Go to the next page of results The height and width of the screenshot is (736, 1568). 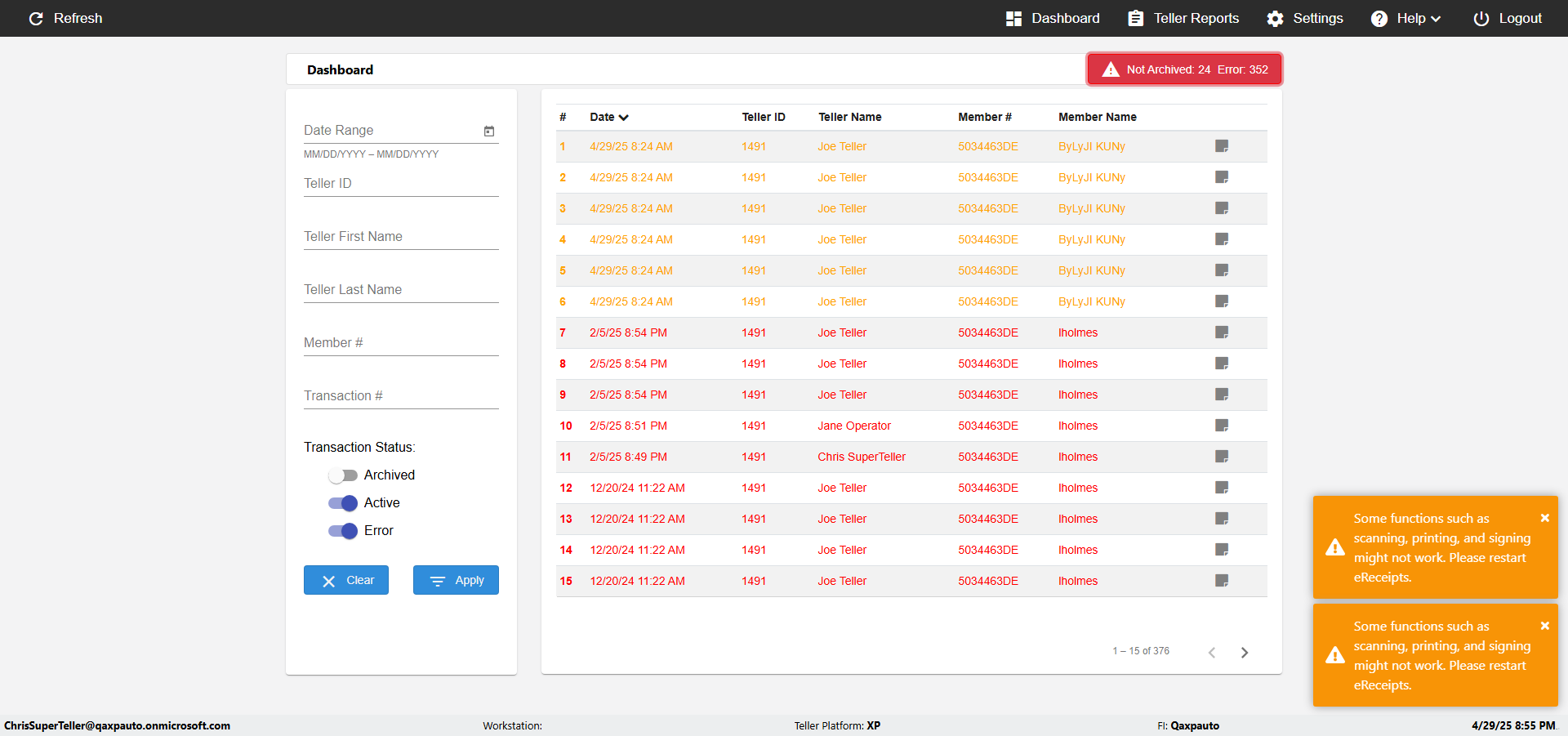pyautogui.click(x=1245, y=652)
